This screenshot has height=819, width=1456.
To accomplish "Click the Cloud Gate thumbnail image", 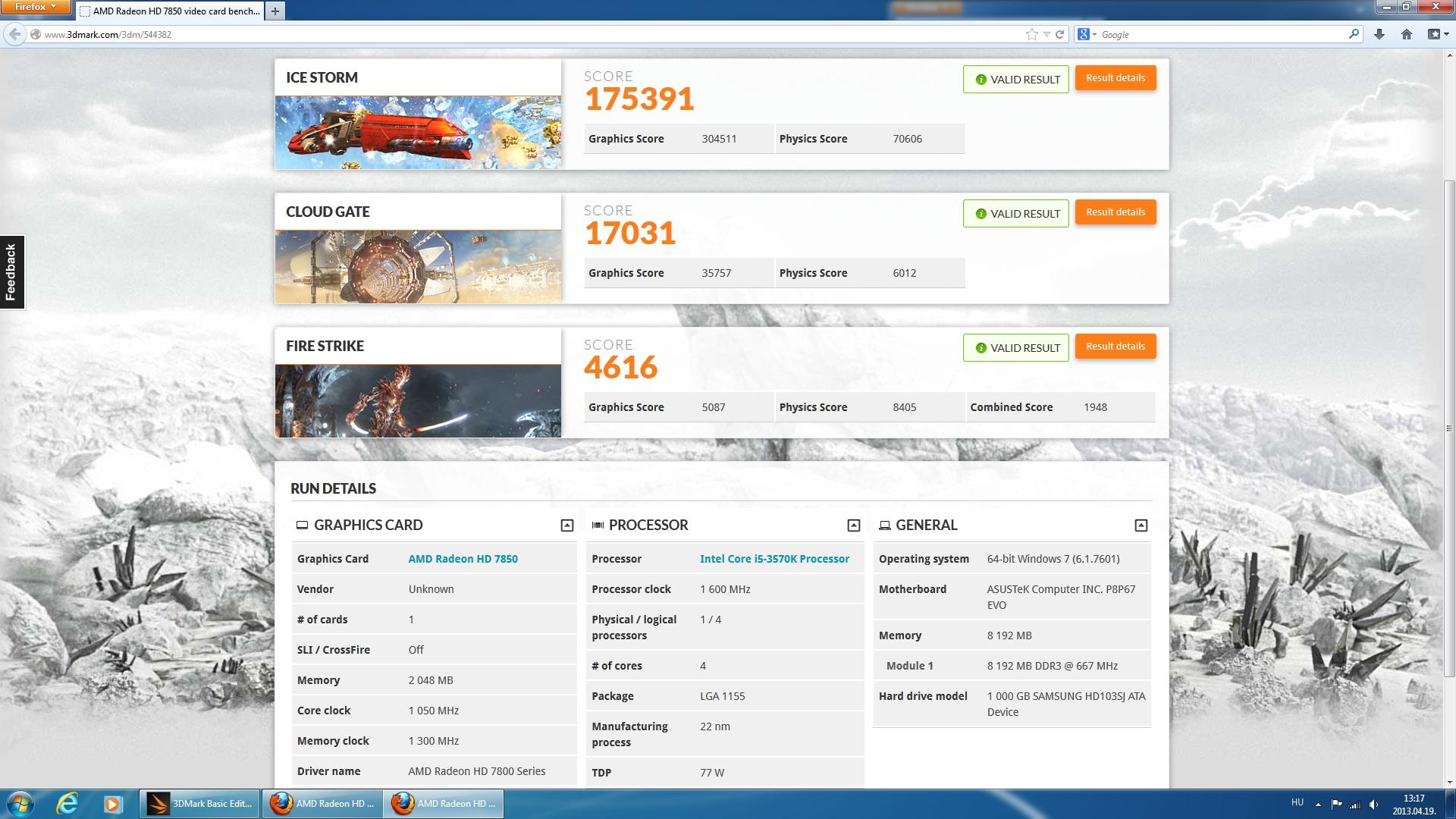I will tap(418, 266).
